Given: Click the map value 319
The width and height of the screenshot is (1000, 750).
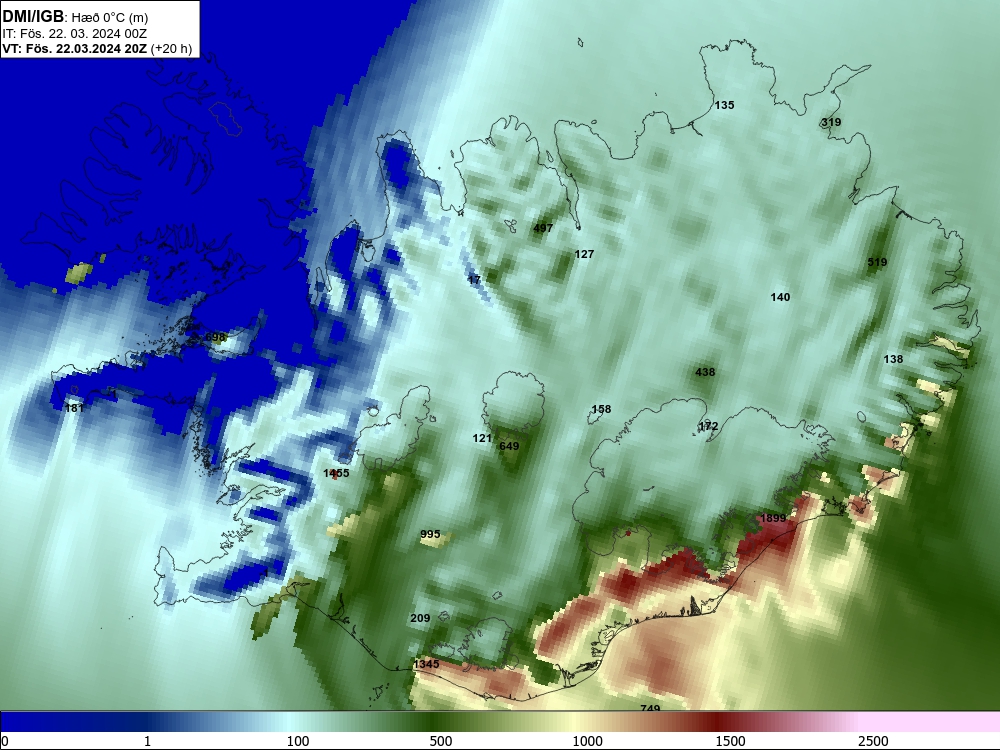Looking at the screenshot, I should [831, 122].
